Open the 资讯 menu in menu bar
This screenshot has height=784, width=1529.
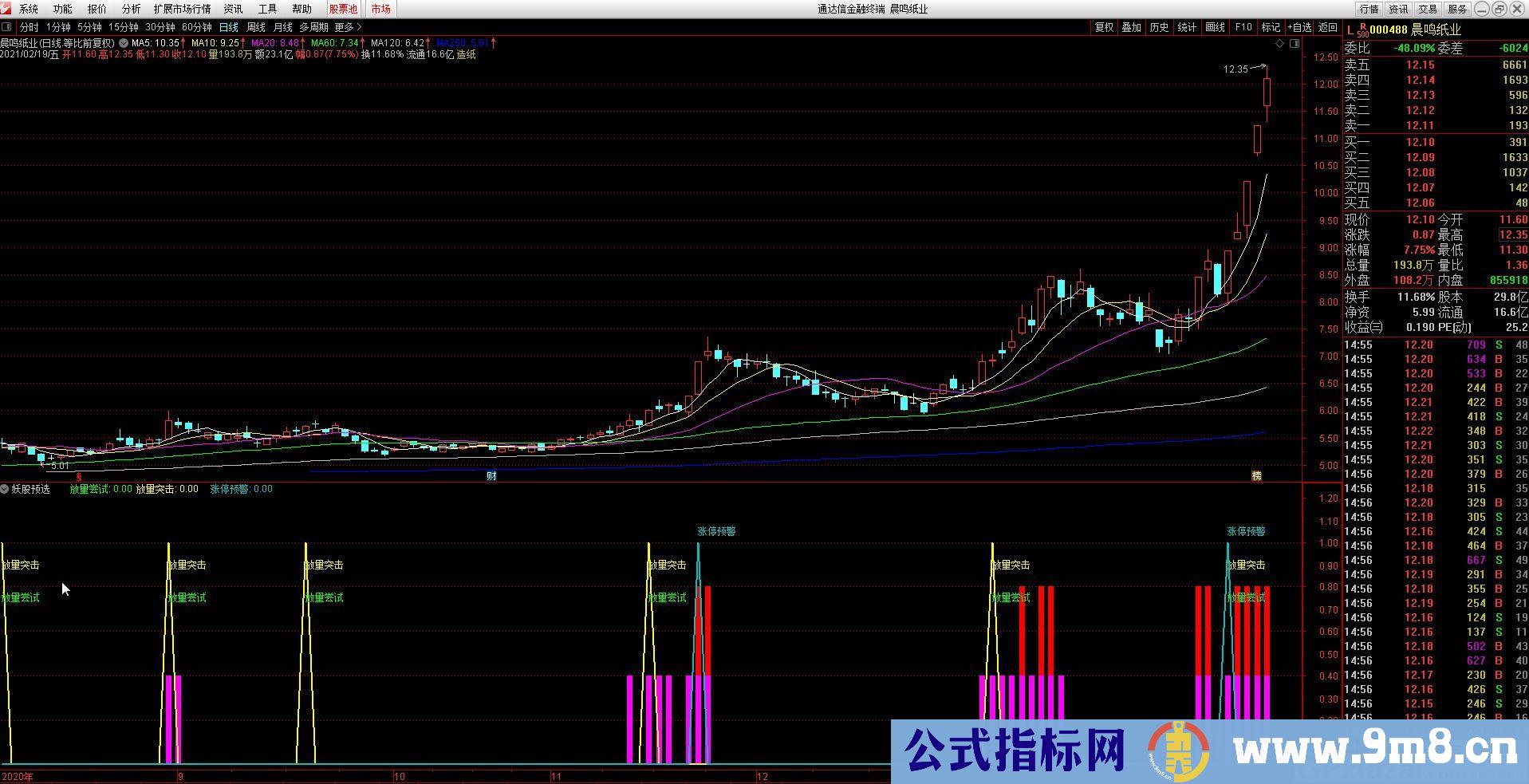coord(234,9)
